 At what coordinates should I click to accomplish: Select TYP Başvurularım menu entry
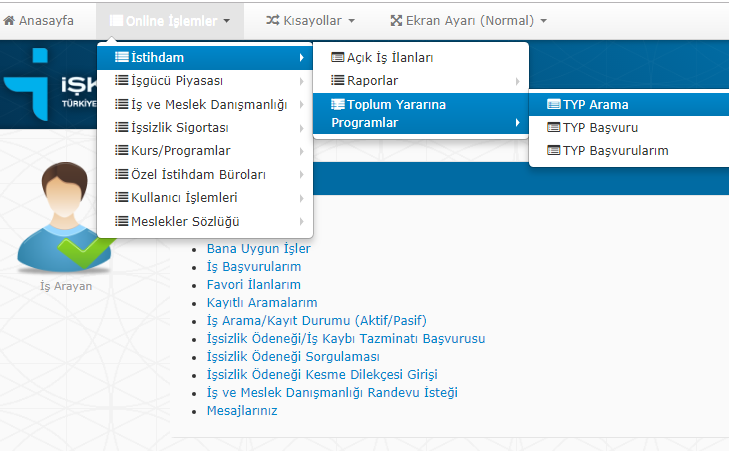[x=615, y=151]
